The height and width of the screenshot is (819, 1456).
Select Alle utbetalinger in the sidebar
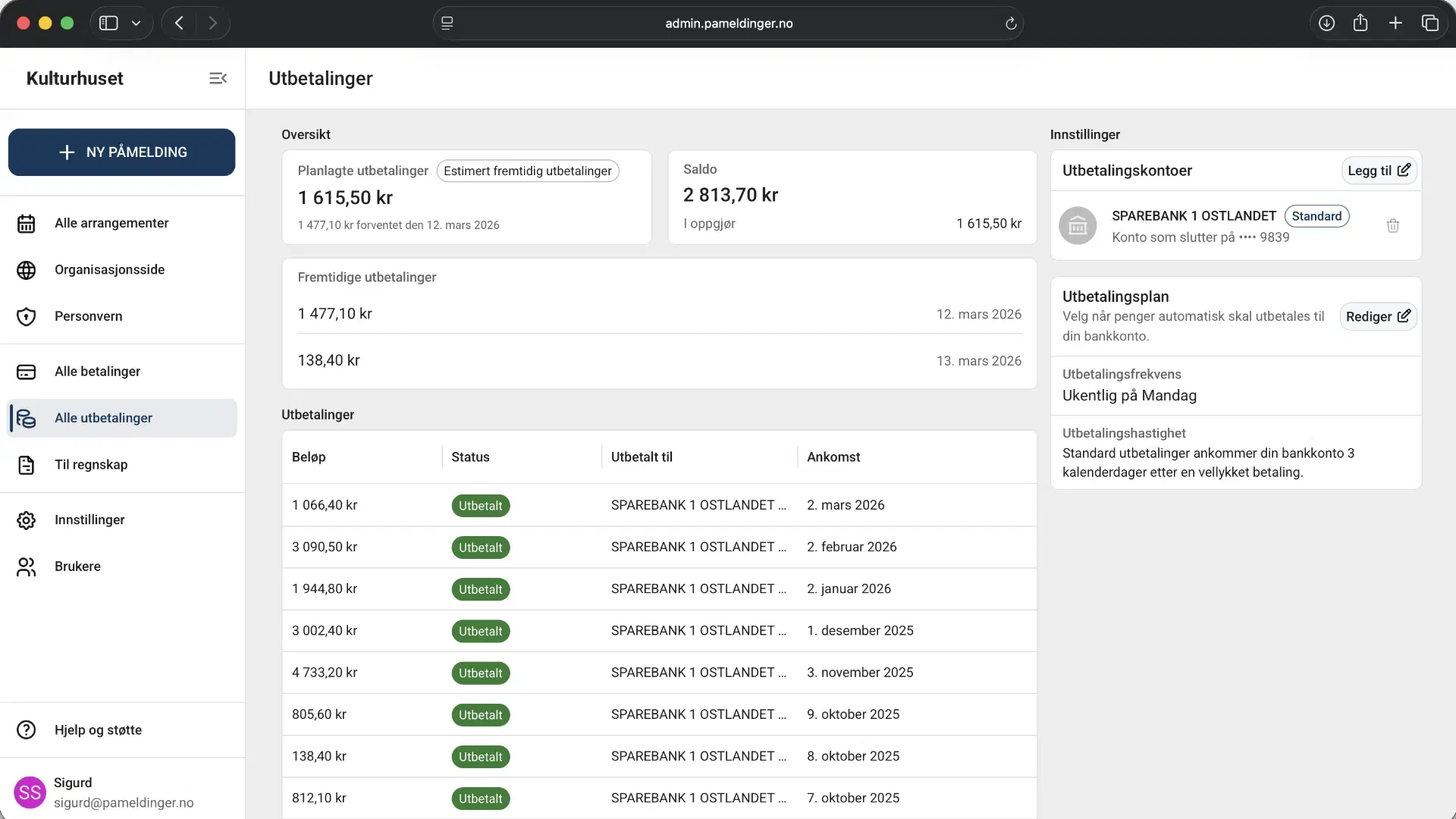click(x=103, y=418)
